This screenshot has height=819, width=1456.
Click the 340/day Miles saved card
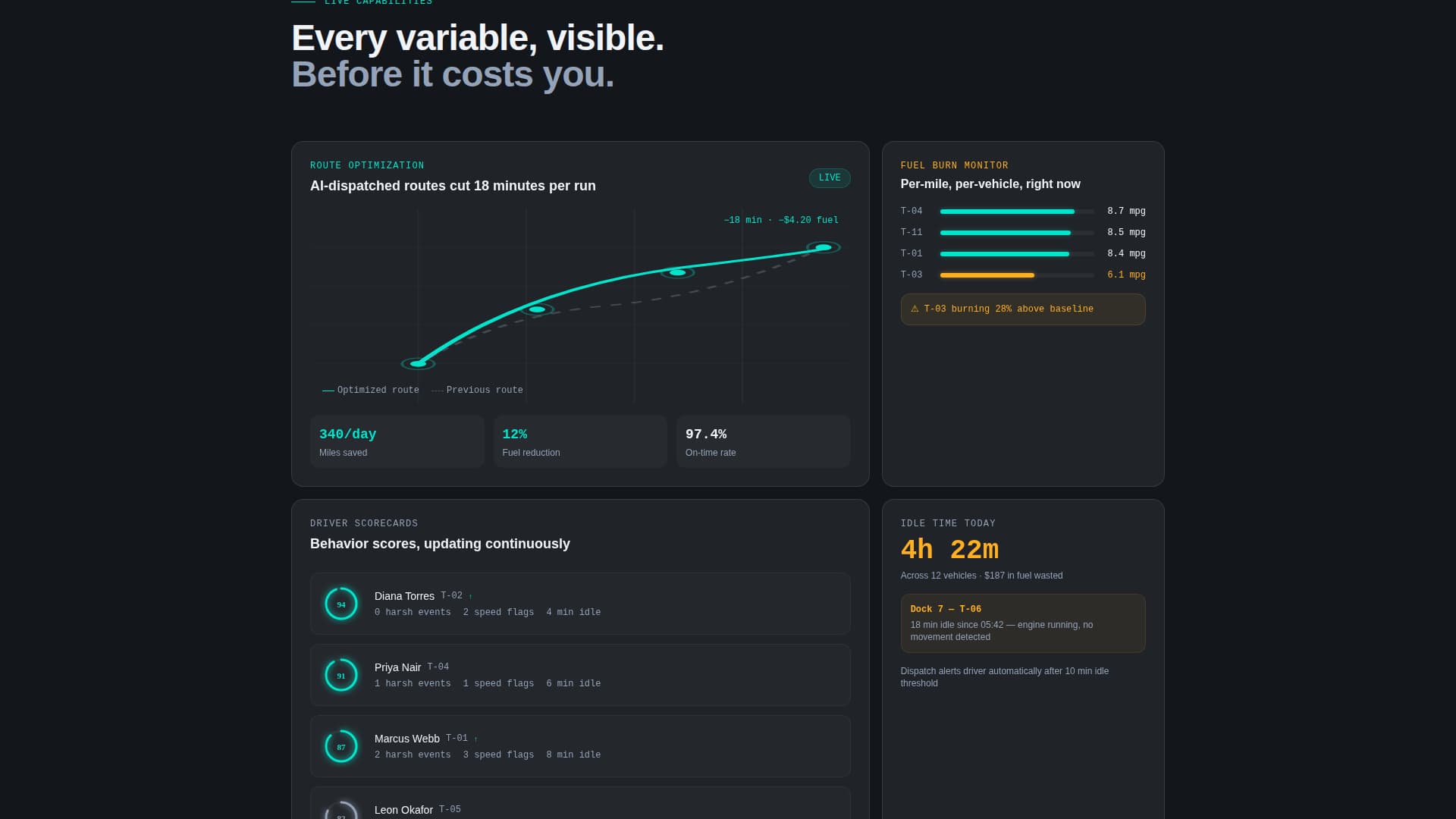397,441
